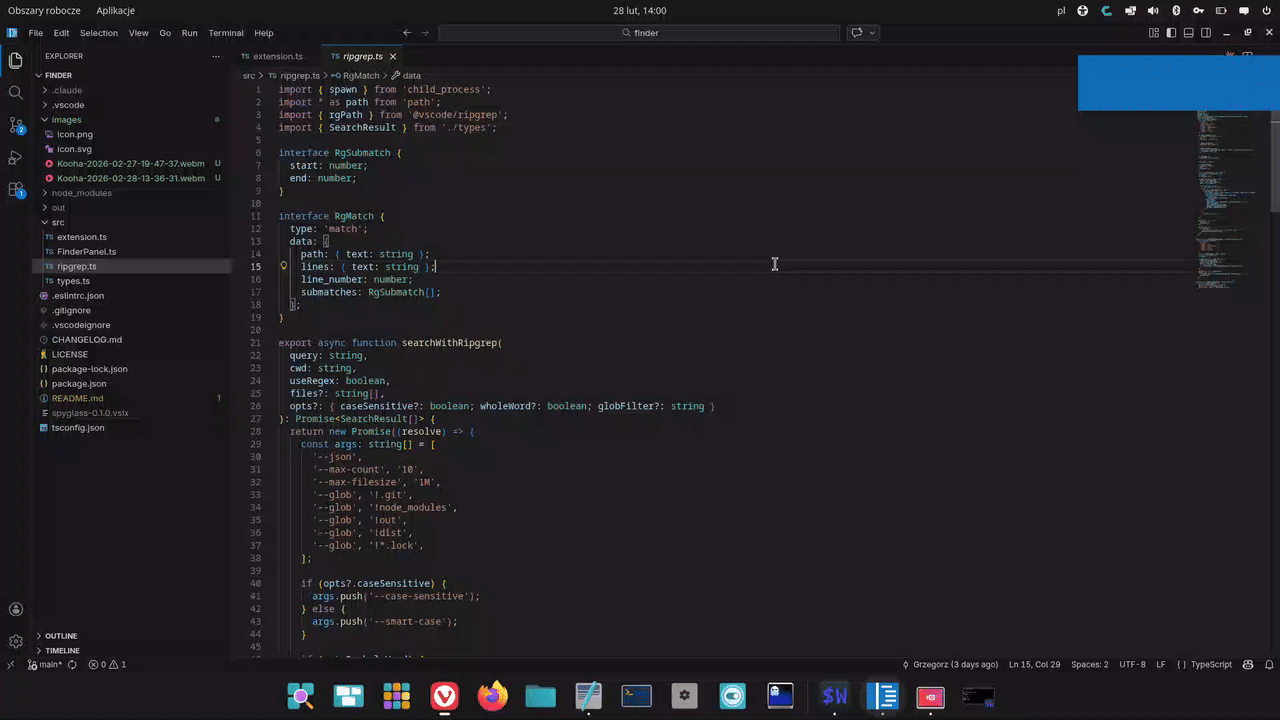This screenshot has width=1280, height=720.
Task: Open the Selection menu
Action: pos(98,32)
